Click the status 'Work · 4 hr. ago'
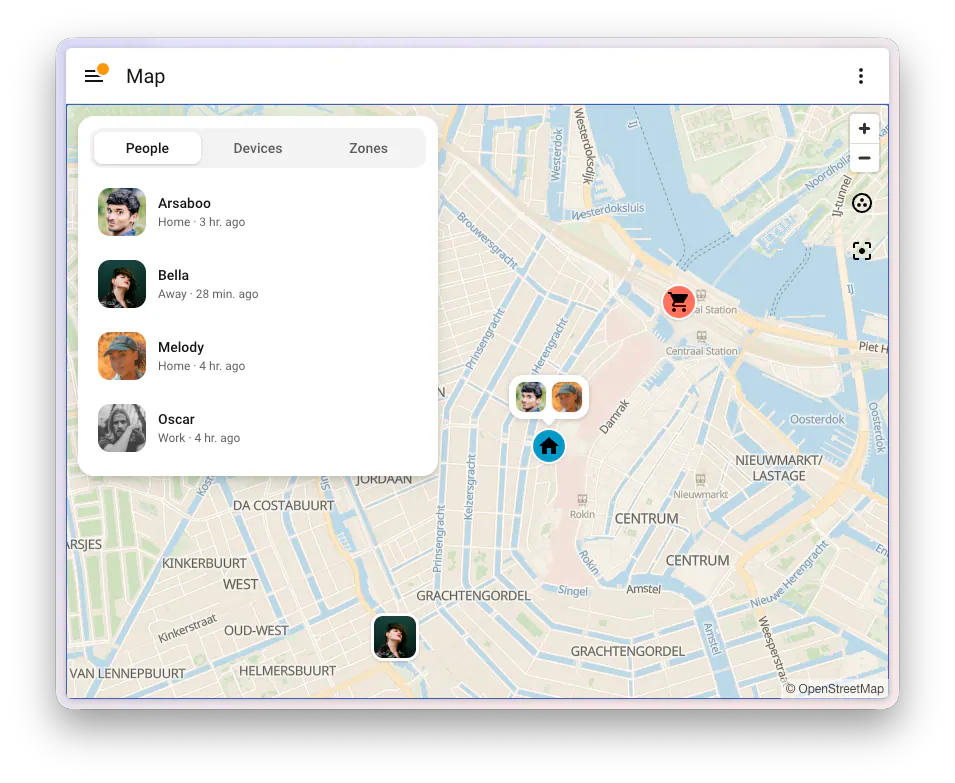Image resolution: width=955 pixels, height=783 pixels. [x=199, y=438]
